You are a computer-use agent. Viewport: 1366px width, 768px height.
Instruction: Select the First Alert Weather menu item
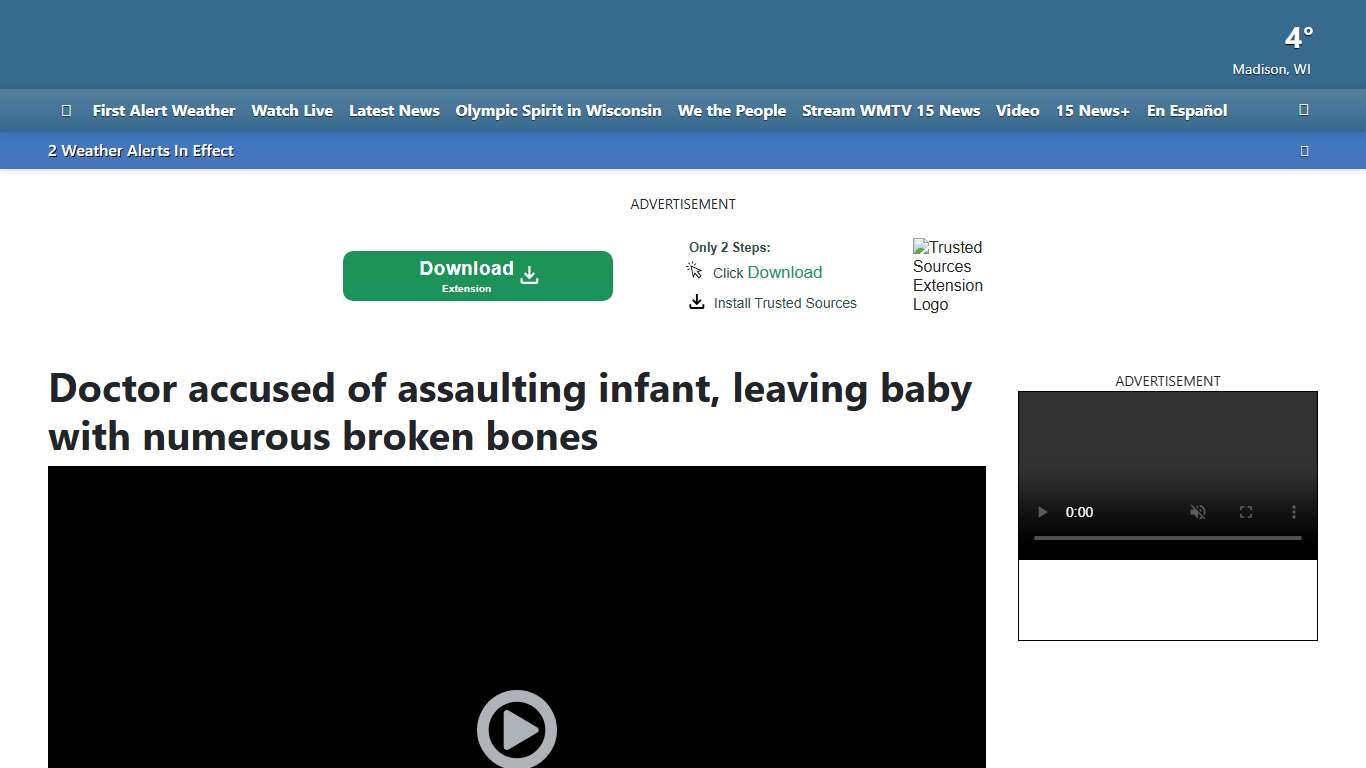163,110
